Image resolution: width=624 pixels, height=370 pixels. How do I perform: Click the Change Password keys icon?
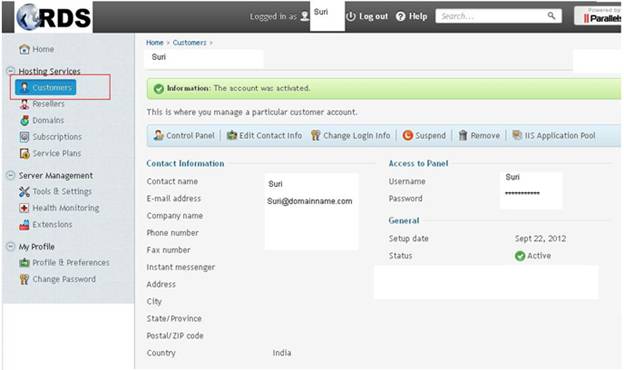tap(24, 279)
